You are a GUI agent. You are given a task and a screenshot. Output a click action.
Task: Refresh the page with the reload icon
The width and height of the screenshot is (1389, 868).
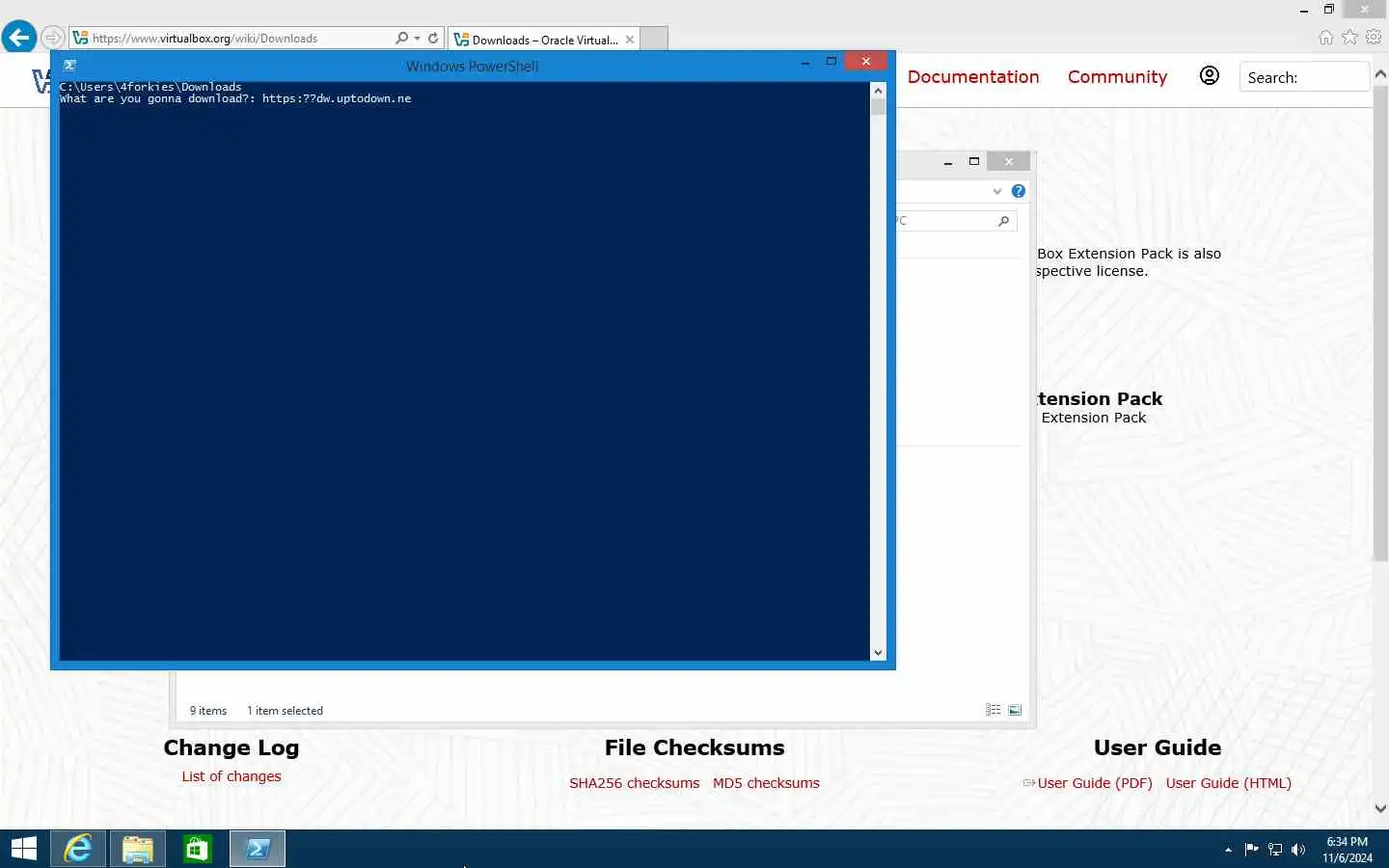pyautogui.click(x=433, y=38)
